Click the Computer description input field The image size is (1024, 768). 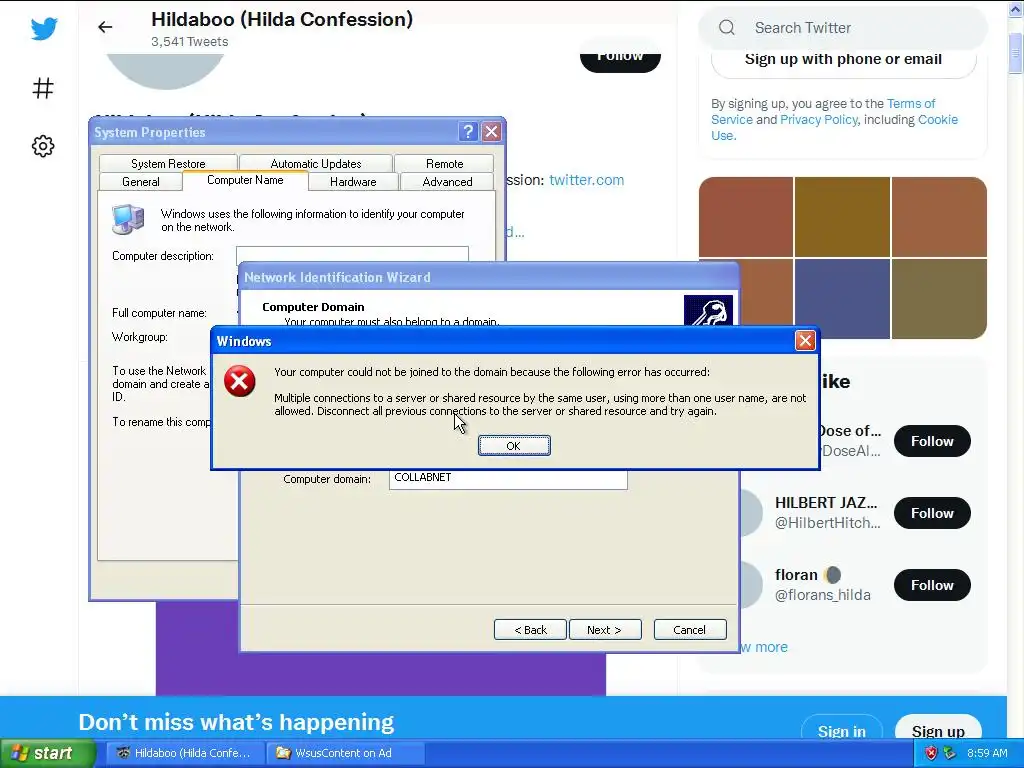(352, 254)
